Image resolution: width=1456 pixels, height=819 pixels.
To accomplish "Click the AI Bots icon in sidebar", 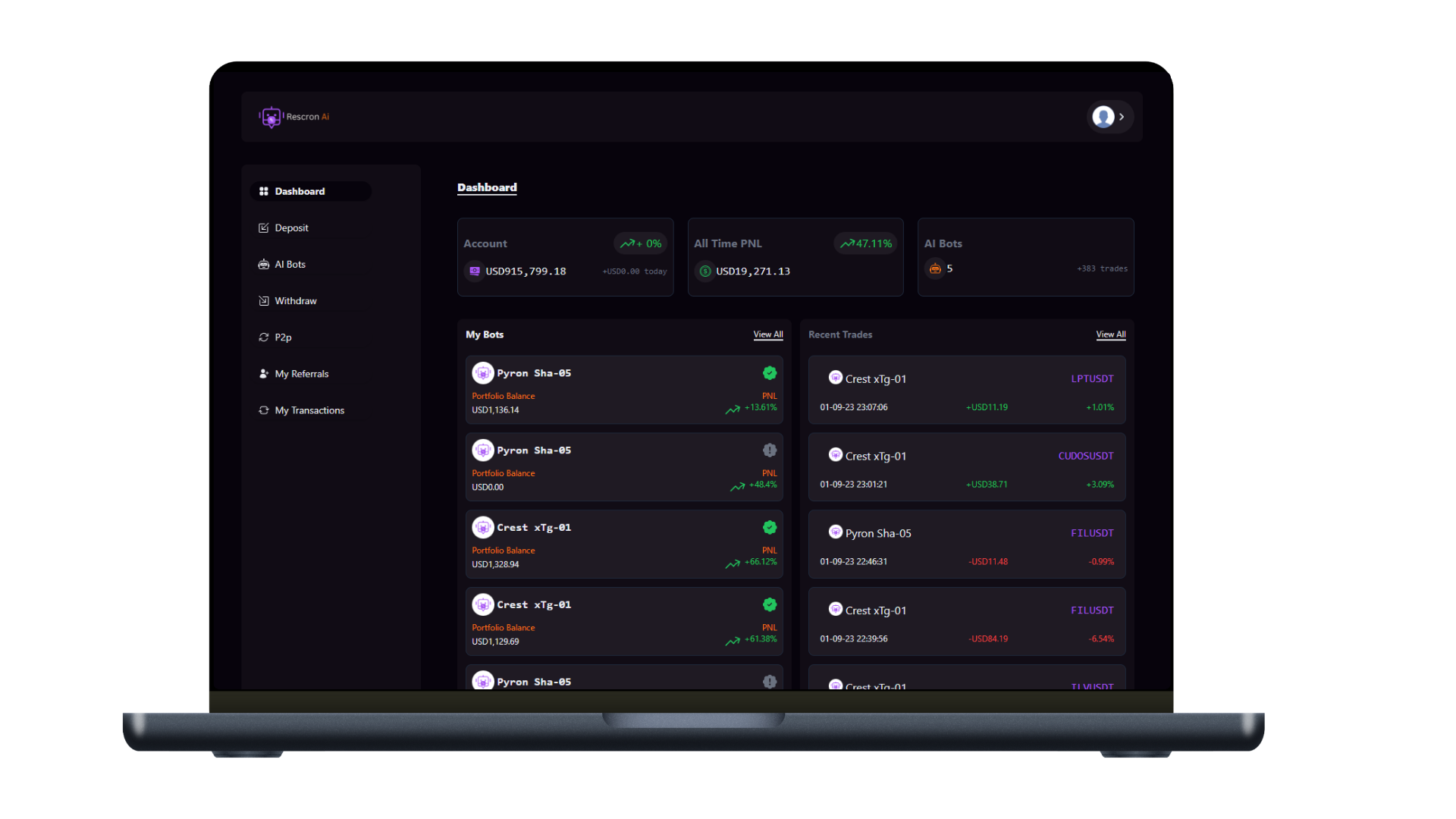I will click(x=263, y=263).
